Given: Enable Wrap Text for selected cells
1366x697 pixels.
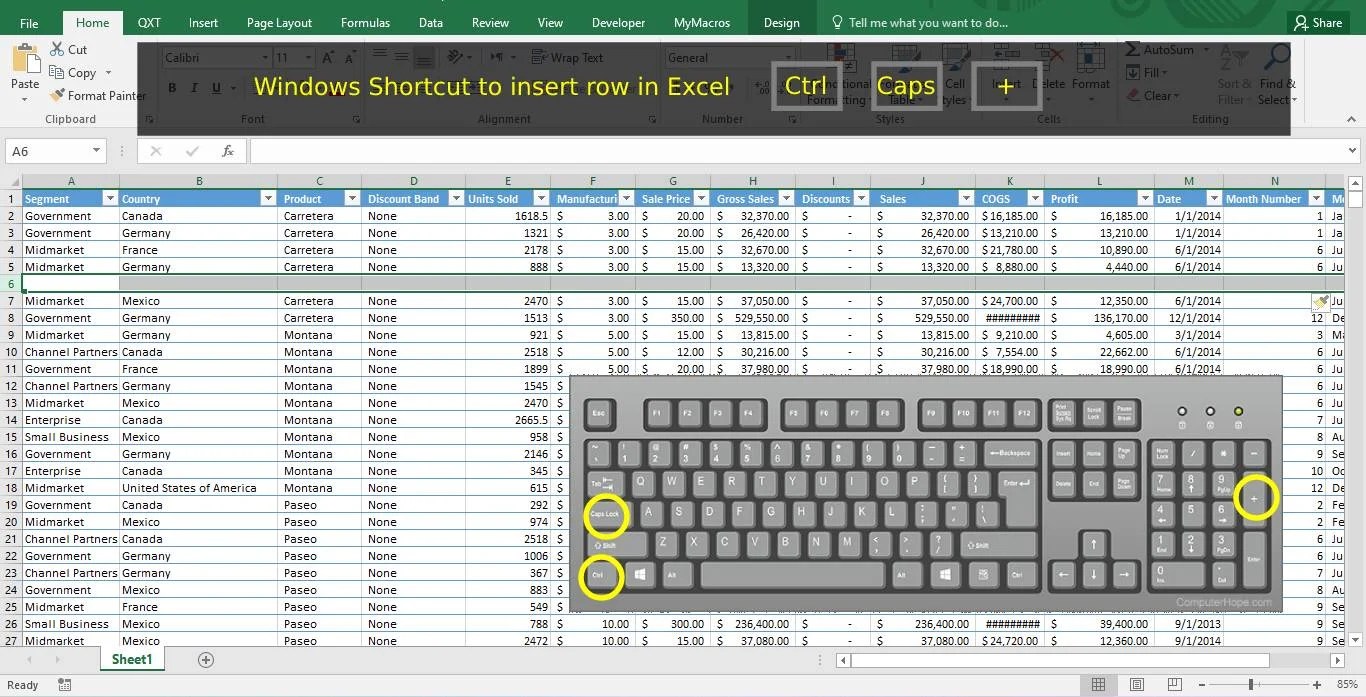Looking at the screenshot, I should pyautogui.click(x=568, y=57).
